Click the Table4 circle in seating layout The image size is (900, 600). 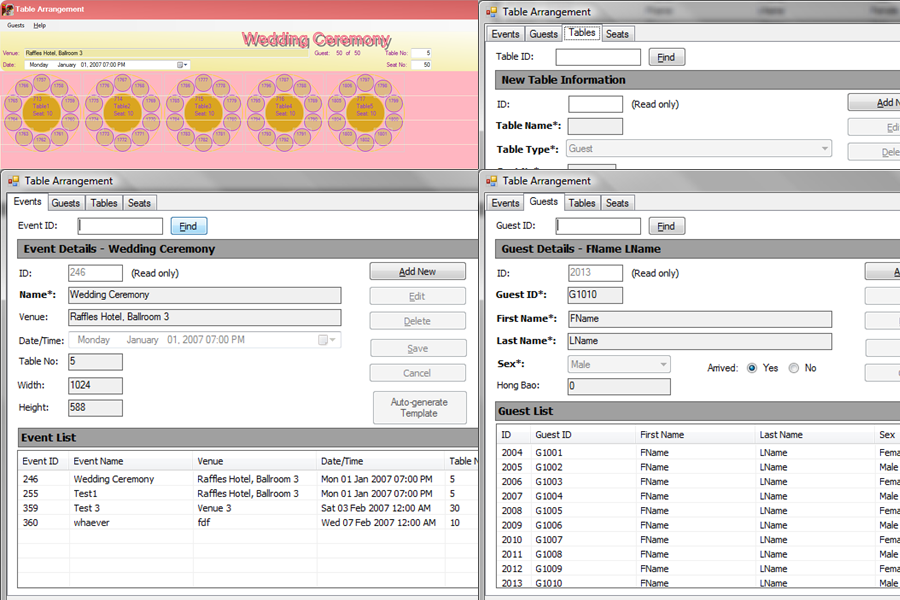[284, 108]
